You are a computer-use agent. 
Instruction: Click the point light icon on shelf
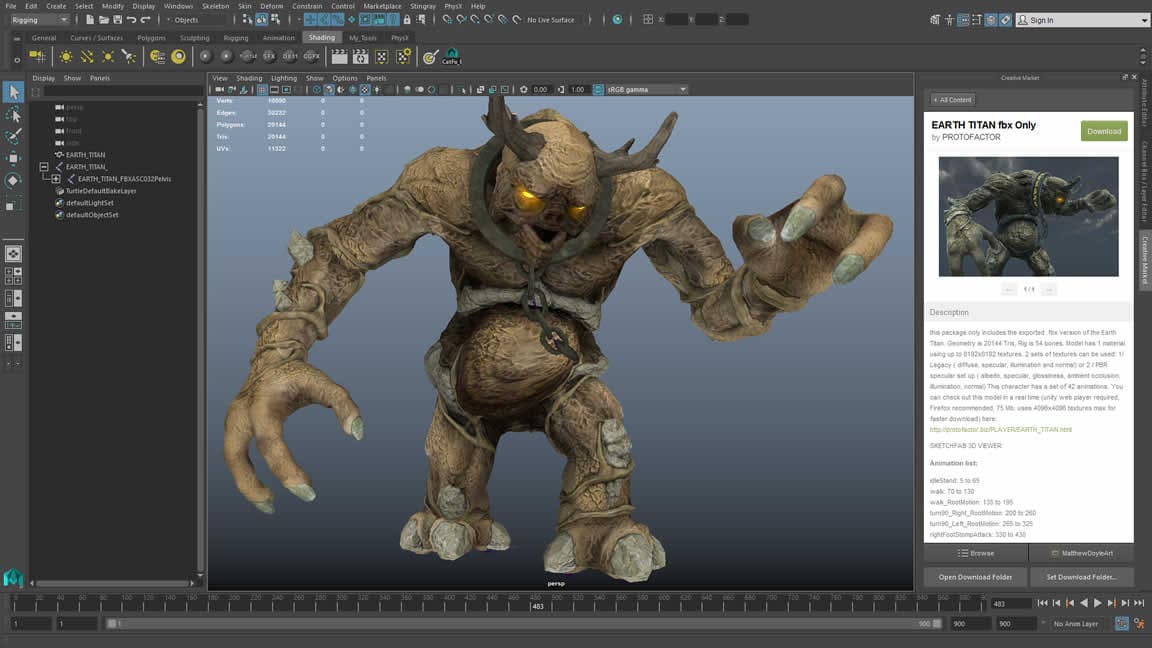tap(108, 57)
